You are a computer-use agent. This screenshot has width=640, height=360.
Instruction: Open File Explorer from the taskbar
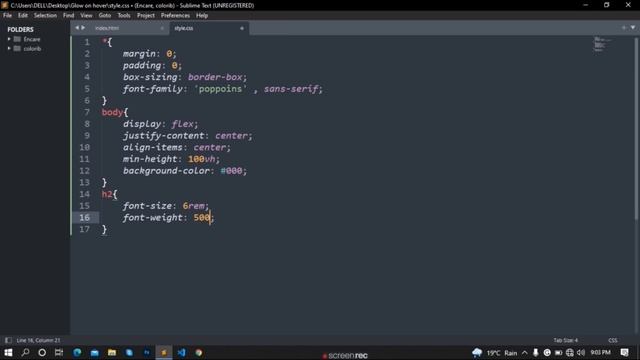[x=112, y=352]
